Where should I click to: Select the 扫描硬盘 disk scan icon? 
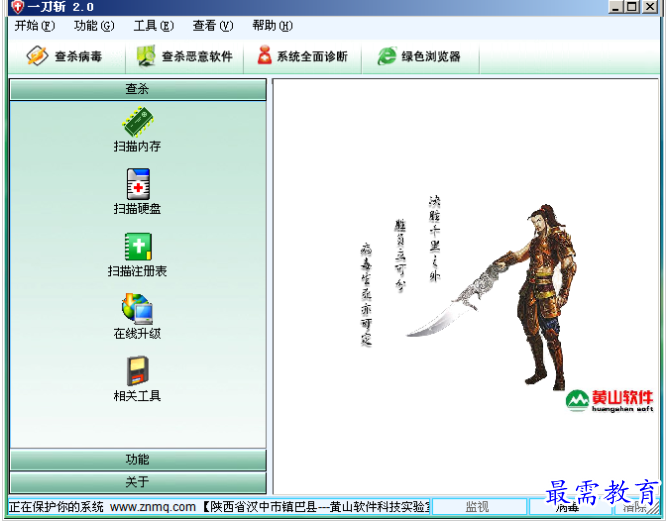(x=138, y=184)
